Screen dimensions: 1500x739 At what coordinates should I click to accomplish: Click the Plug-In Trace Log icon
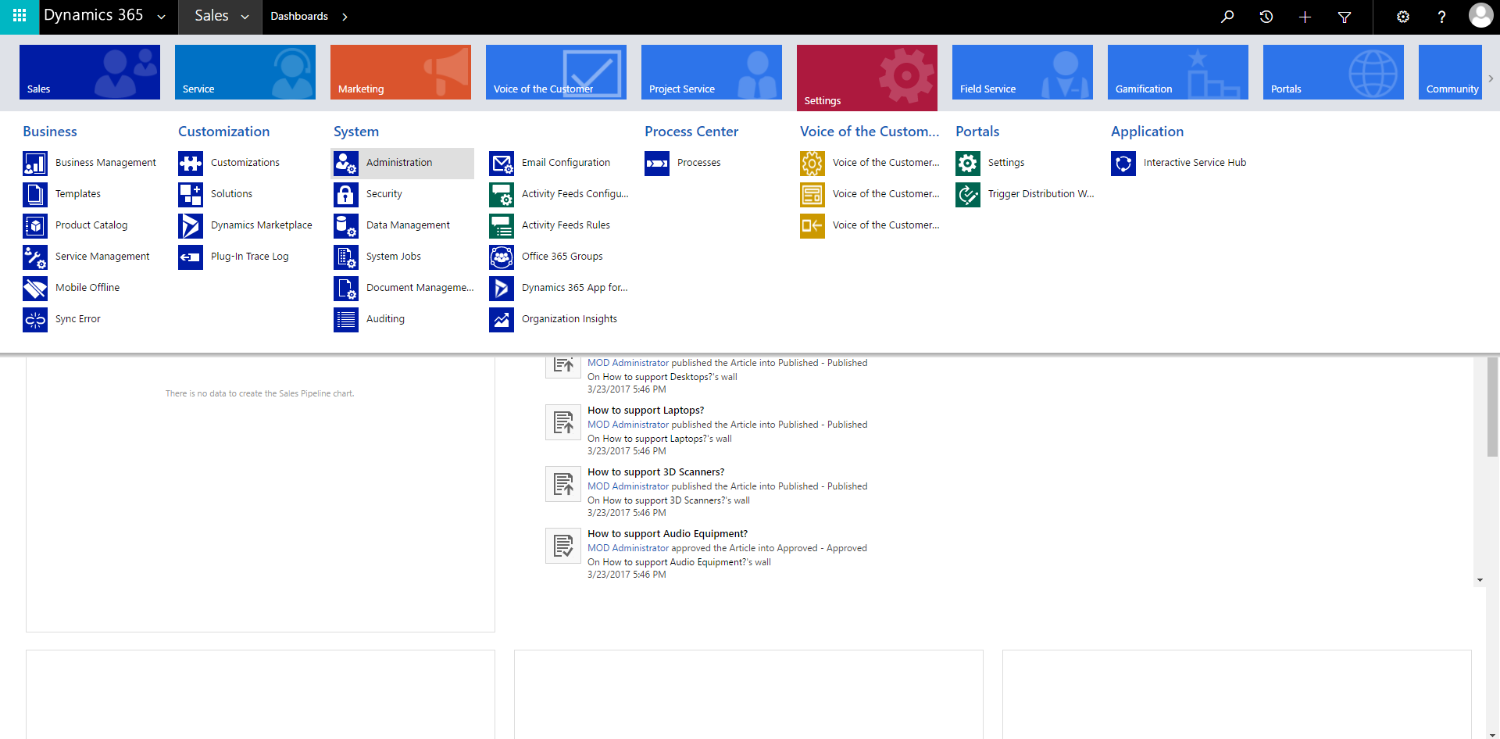pos(190,257)
